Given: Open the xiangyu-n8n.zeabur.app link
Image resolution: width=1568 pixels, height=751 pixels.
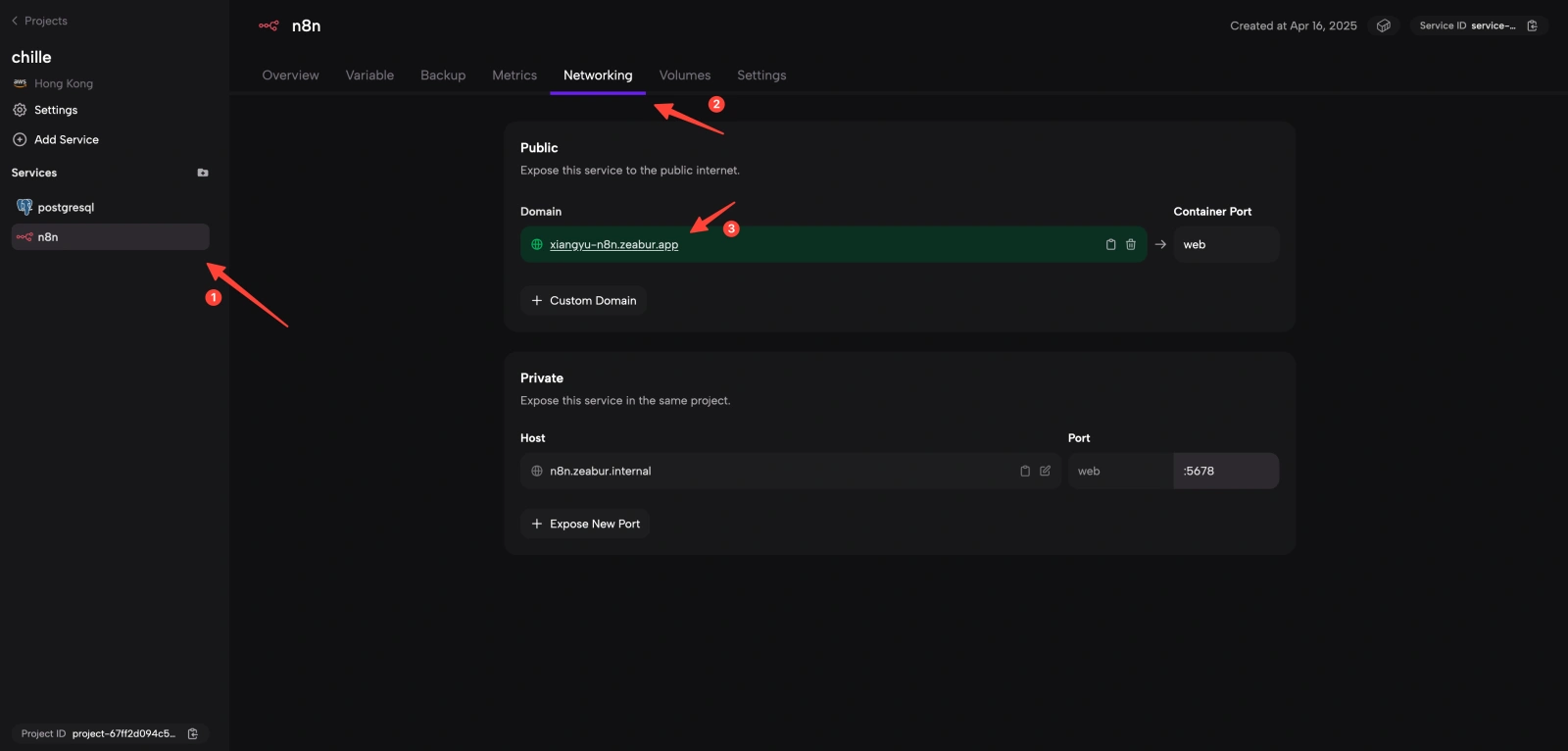Looking at the screenshot, I should pyautogui.click(x=613, y=245).
